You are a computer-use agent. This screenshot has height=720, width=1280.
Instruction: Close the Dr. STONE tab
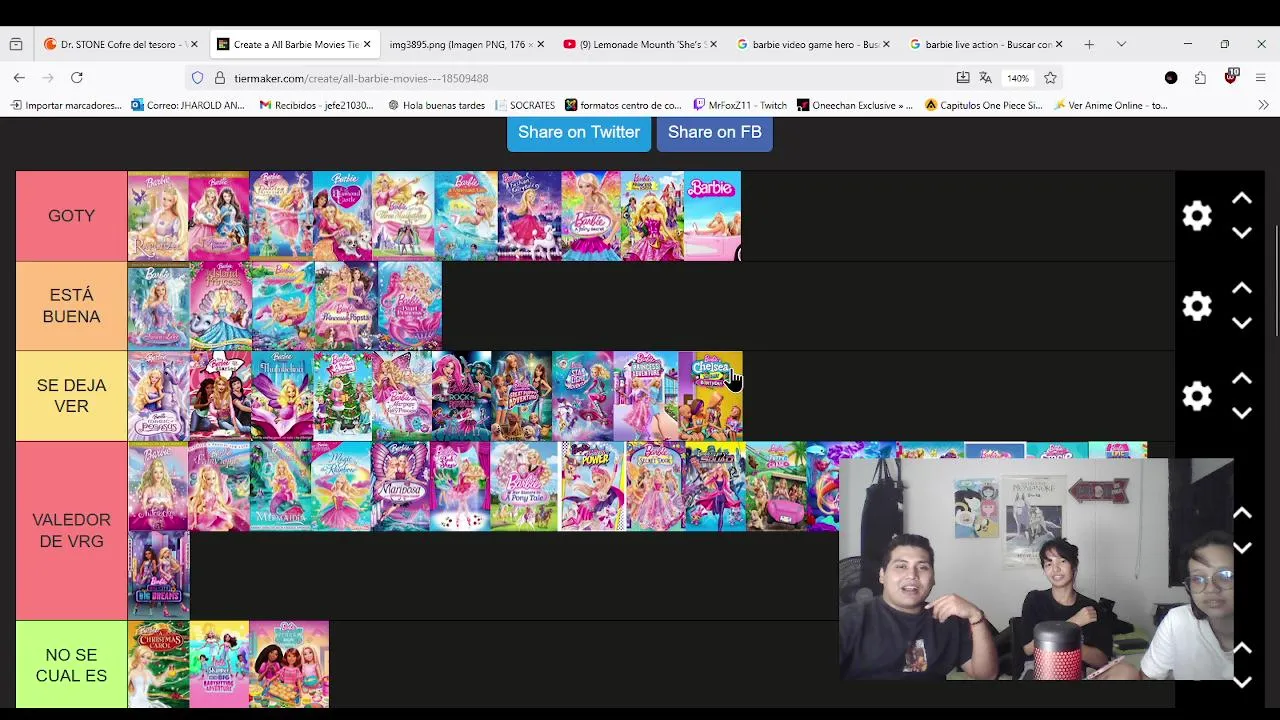coord(194,44)
